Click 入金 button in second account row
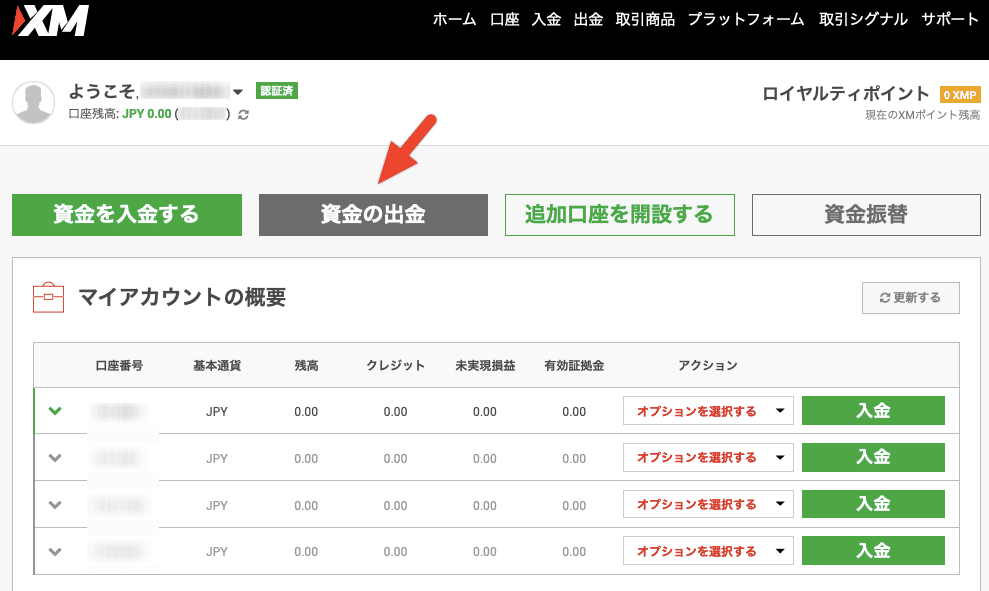This screenshot has height=591, width=989. [x=874, y=457]
